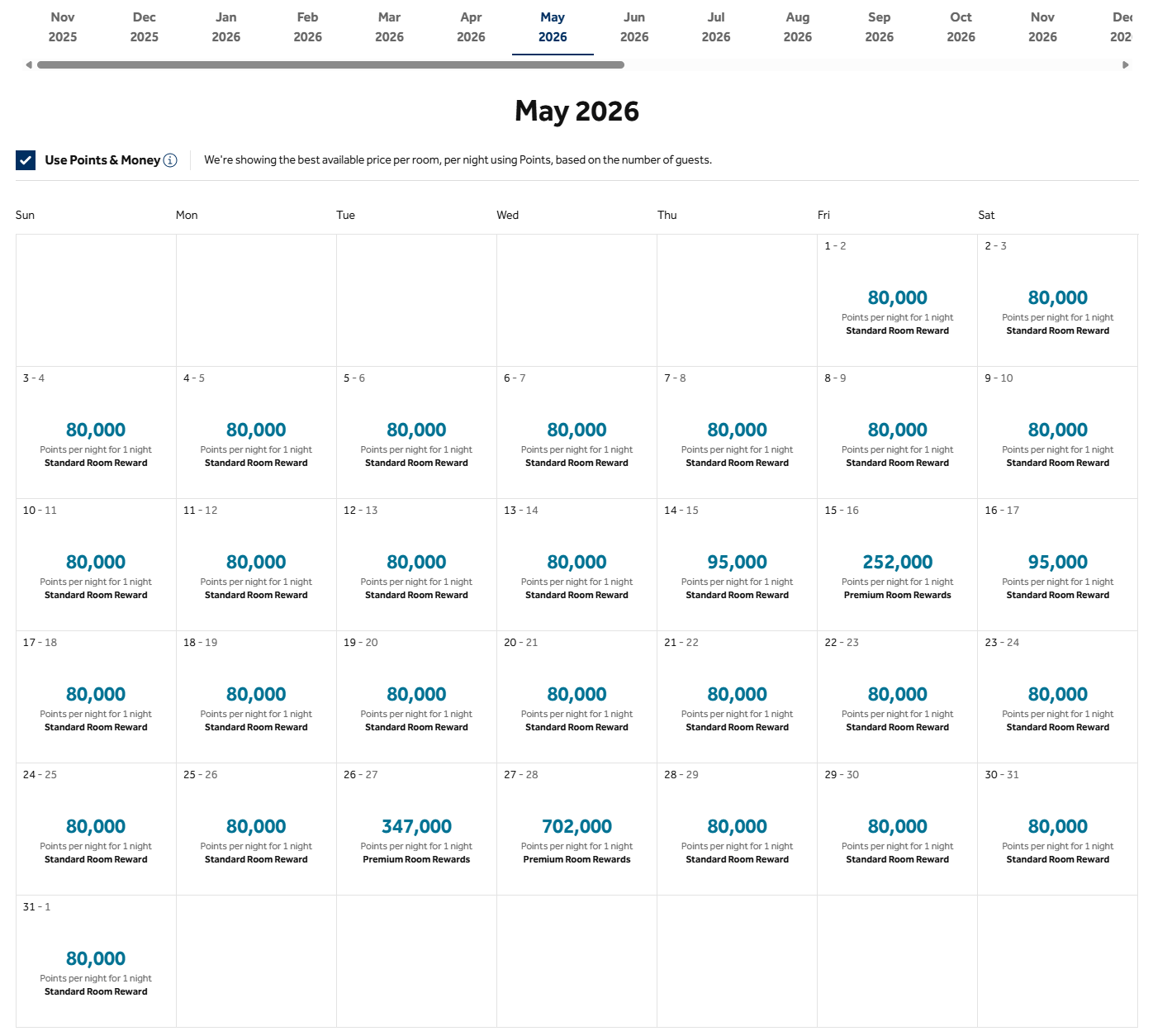The width and height of the screenshot is (1153, 1036).
Task: Select the 702,000 points Premium Room night
Action: click(576, 826)
